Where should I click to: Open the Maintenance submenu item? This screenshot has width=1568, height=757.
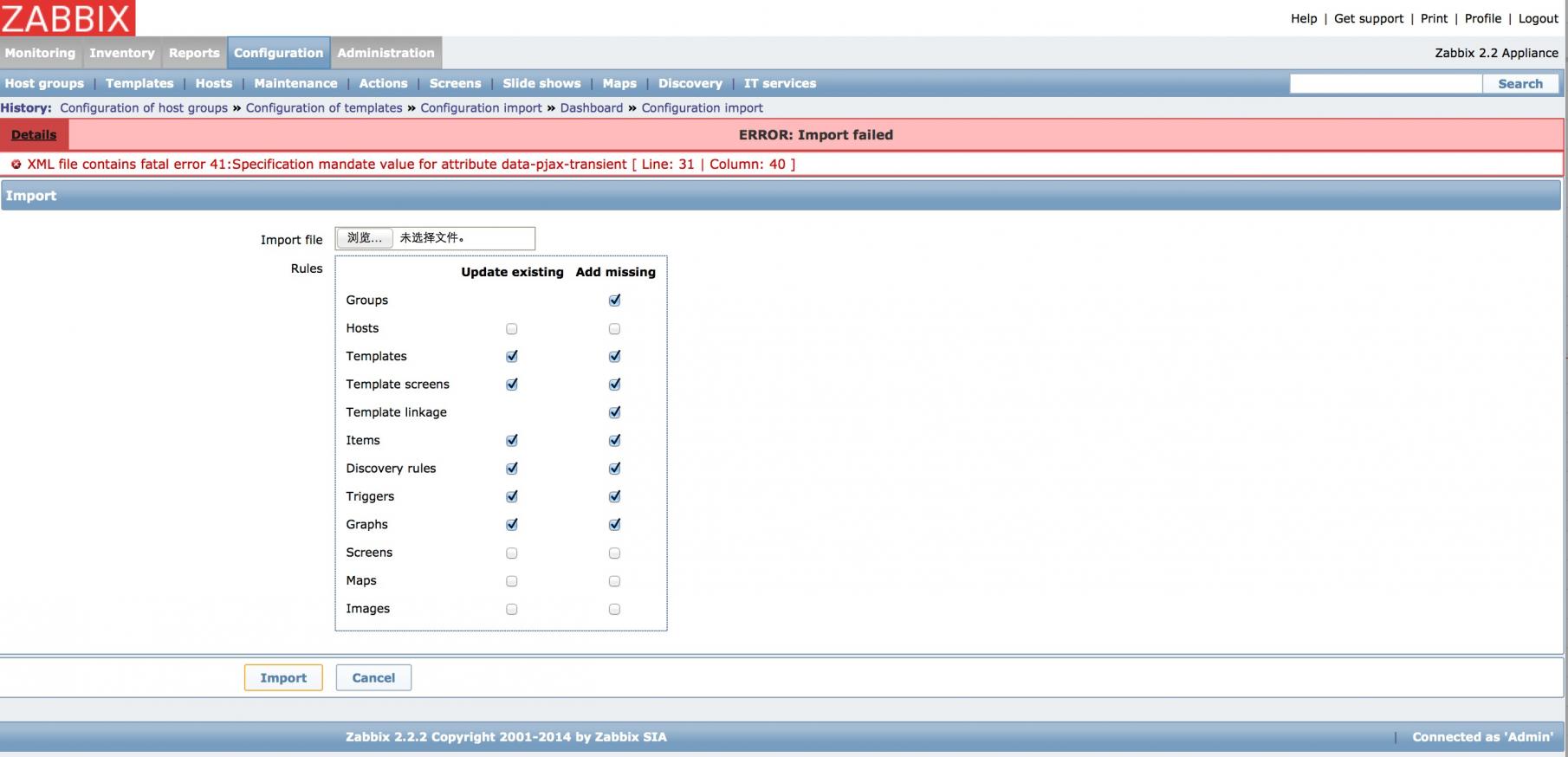(x=295, y=84)
